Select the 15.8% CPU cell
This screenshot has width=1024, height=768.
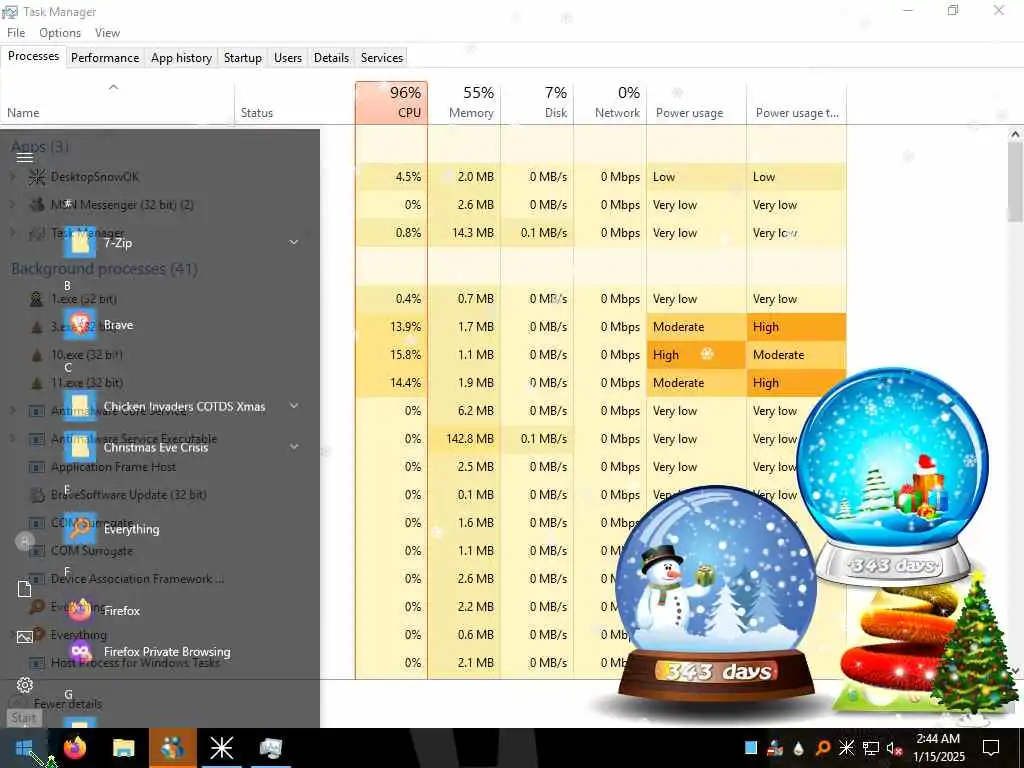[391, 355]
